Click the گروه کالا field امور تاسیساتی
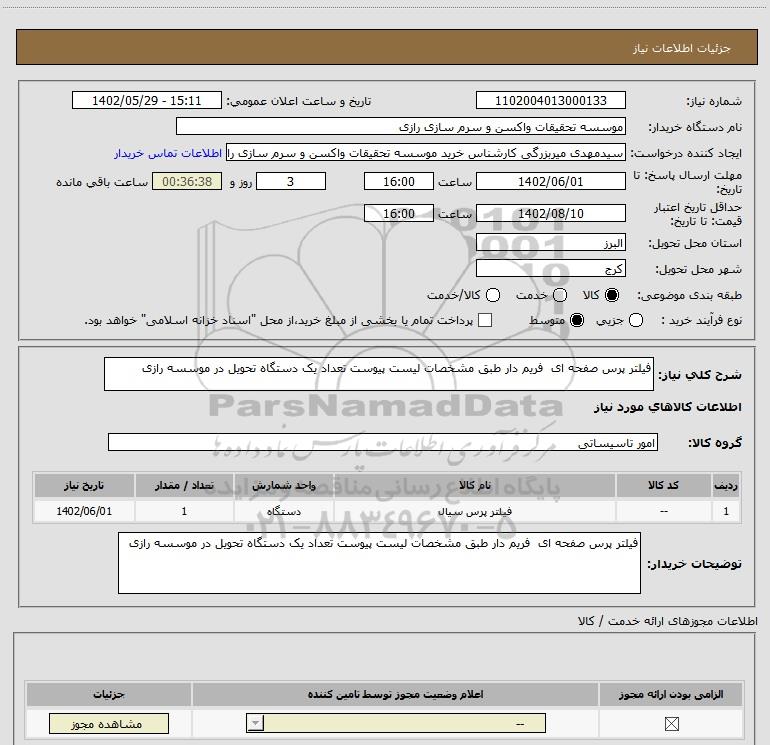The image size is (770, 745). [x=383, y=442]
